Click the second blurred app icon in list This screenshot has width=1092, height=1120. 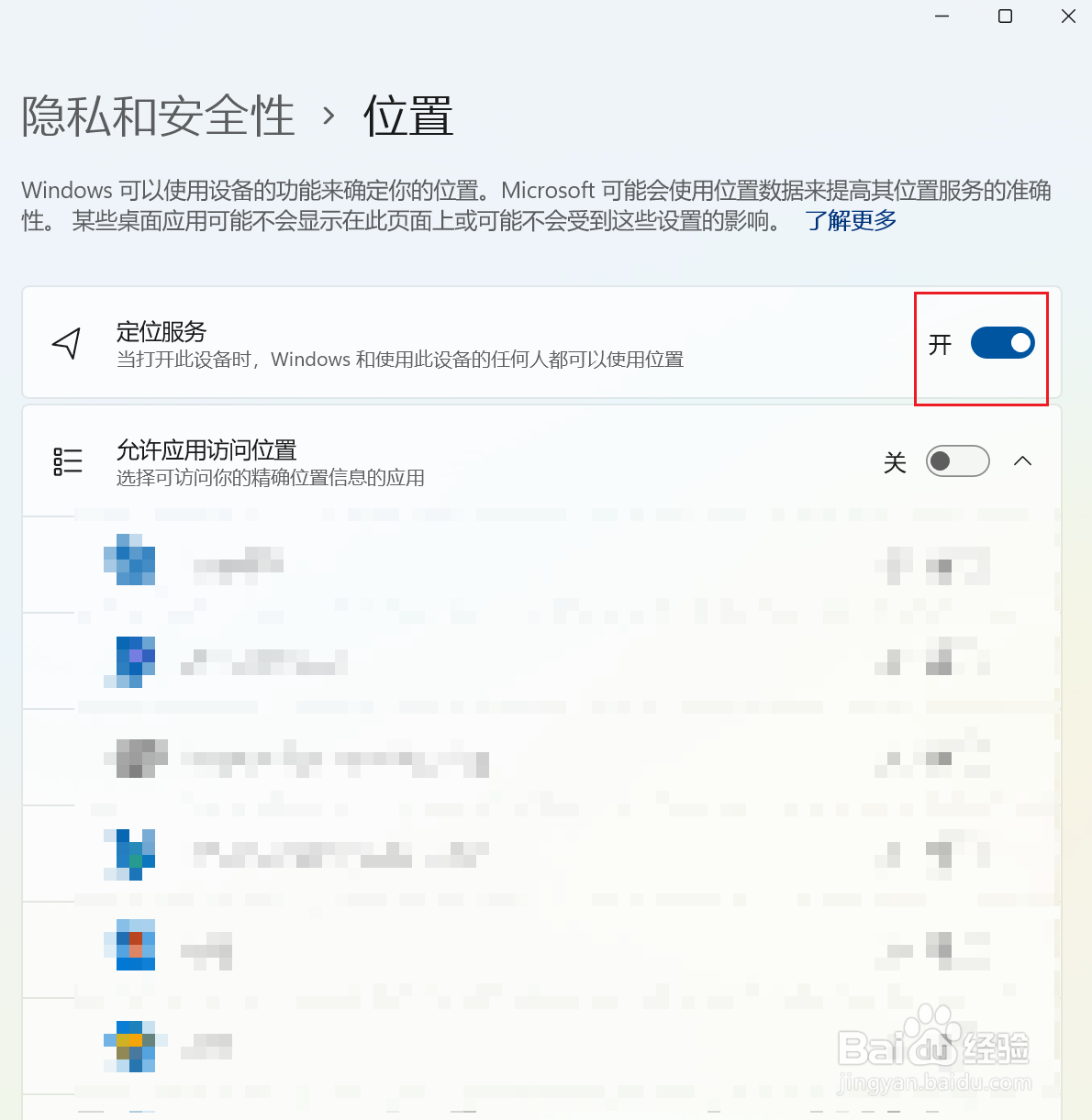coord(129,661)
